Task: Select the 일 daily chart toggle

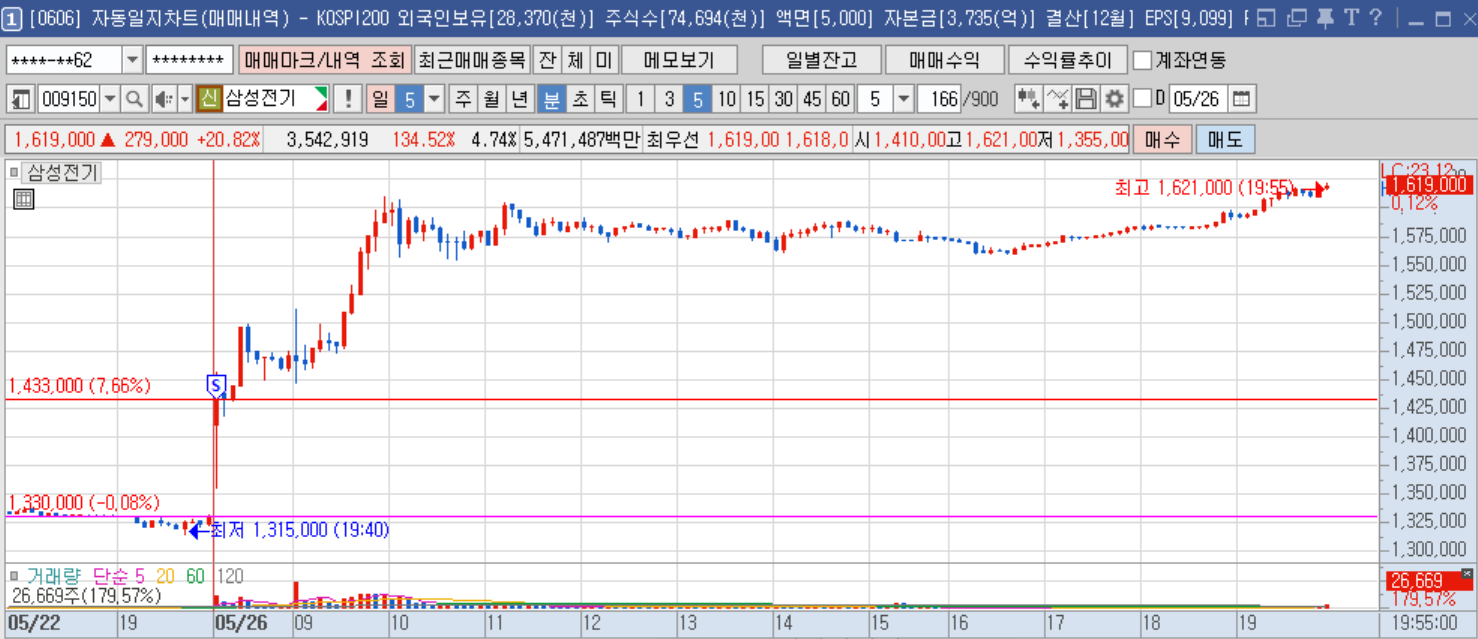Action: [380, 99]
